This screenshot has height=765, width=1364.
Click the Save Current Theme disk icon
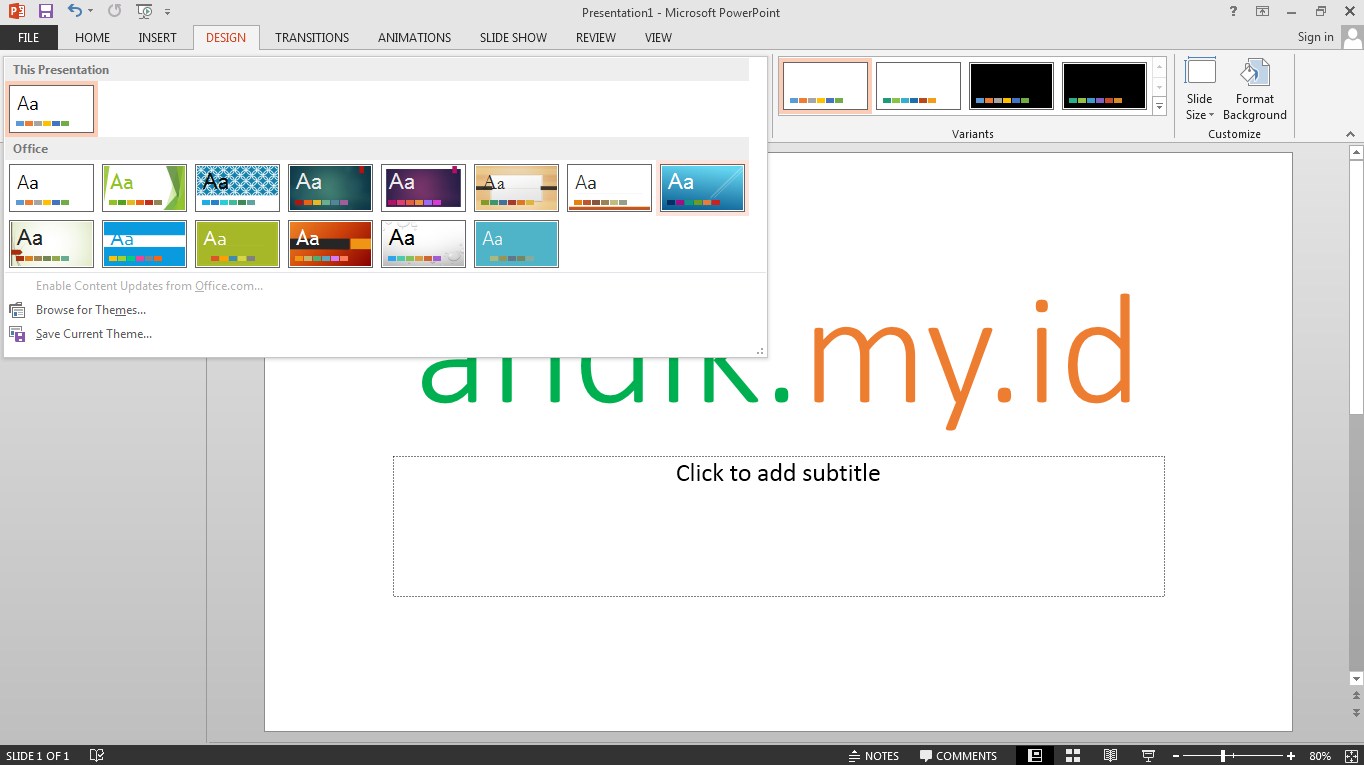pyautogui.click(x=17, y=334)
